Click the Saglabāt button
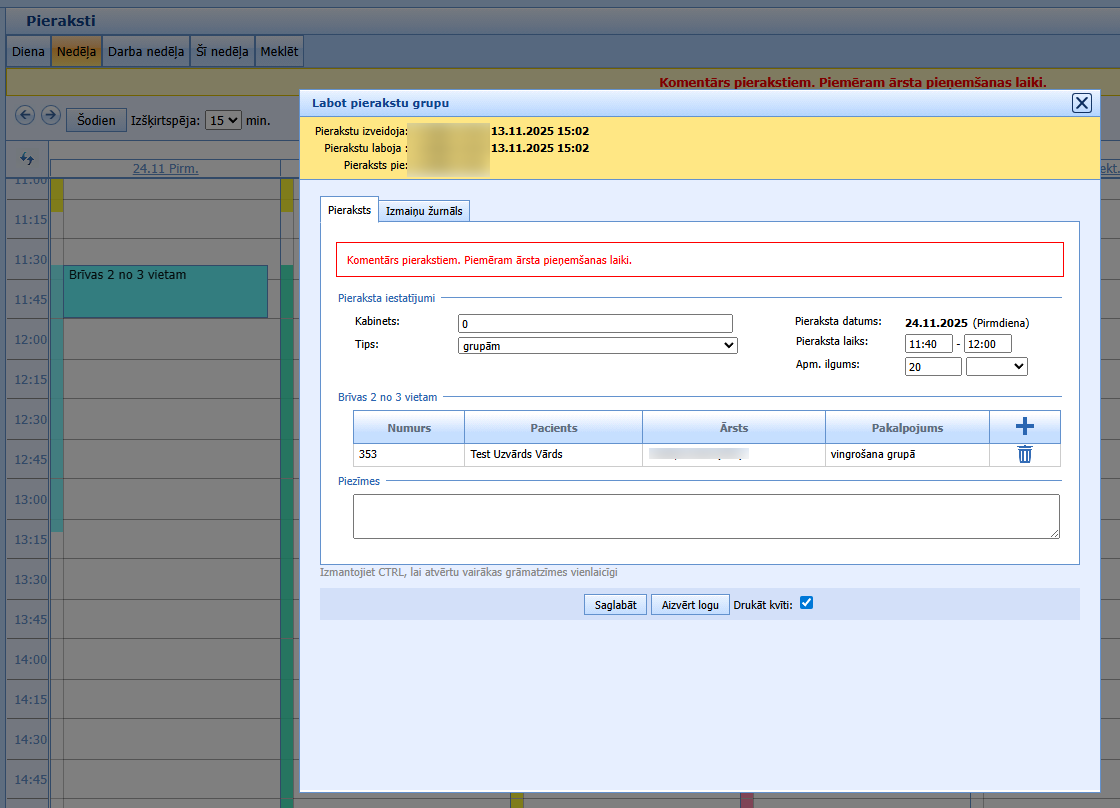Viewport: 1120px width, 808px height. coord(615,605)
